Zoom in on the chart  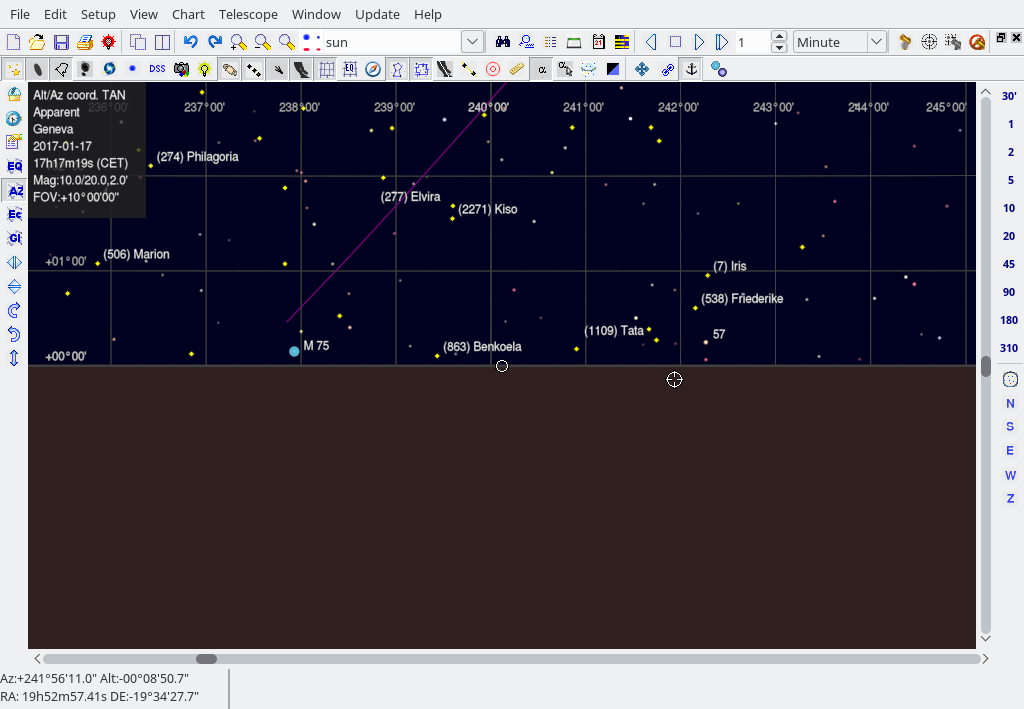(238, 42)
